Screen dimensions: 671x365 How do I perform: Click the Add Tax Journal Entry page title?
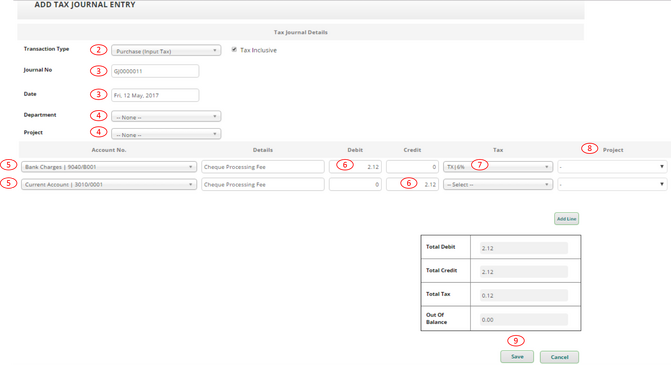pyautogui.click(x=85, y=5)
